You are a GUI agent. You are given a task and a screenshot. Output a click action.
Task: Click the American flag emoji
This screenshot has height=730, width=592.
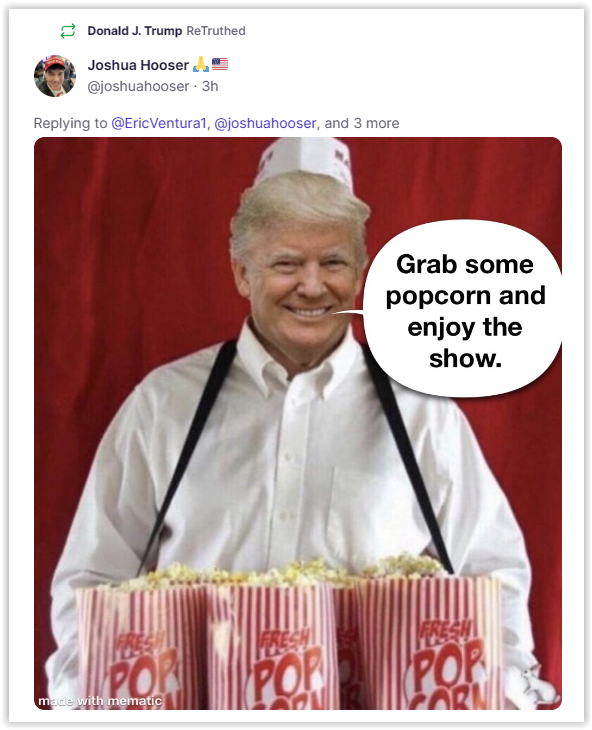coord(220,64)
